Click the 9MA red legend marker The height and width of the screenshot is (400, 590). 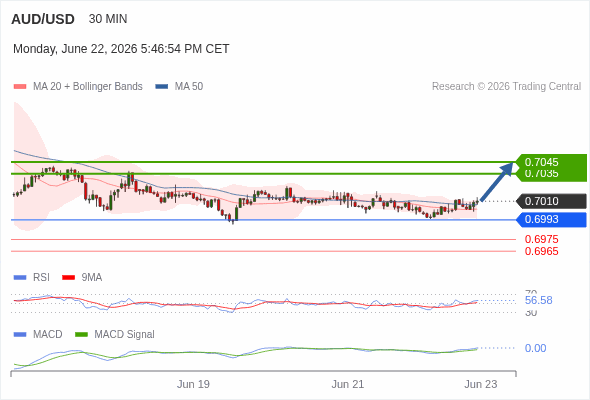[x=68, y=278]
